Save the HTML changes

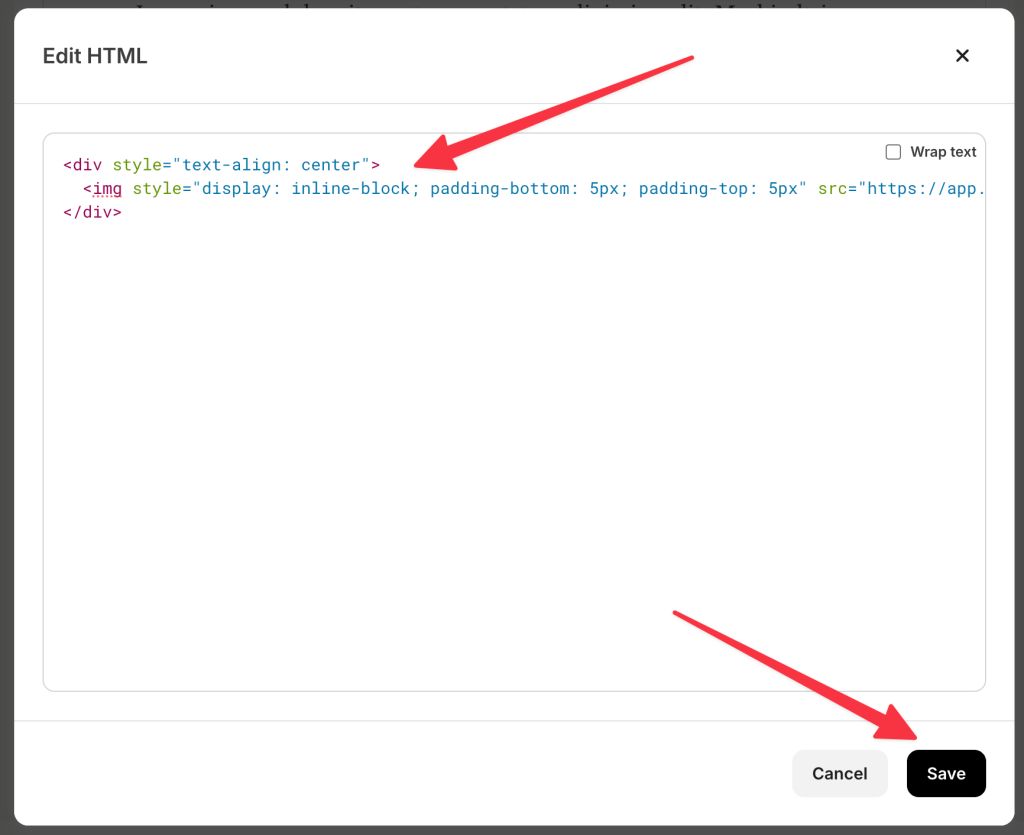[945, 773]
